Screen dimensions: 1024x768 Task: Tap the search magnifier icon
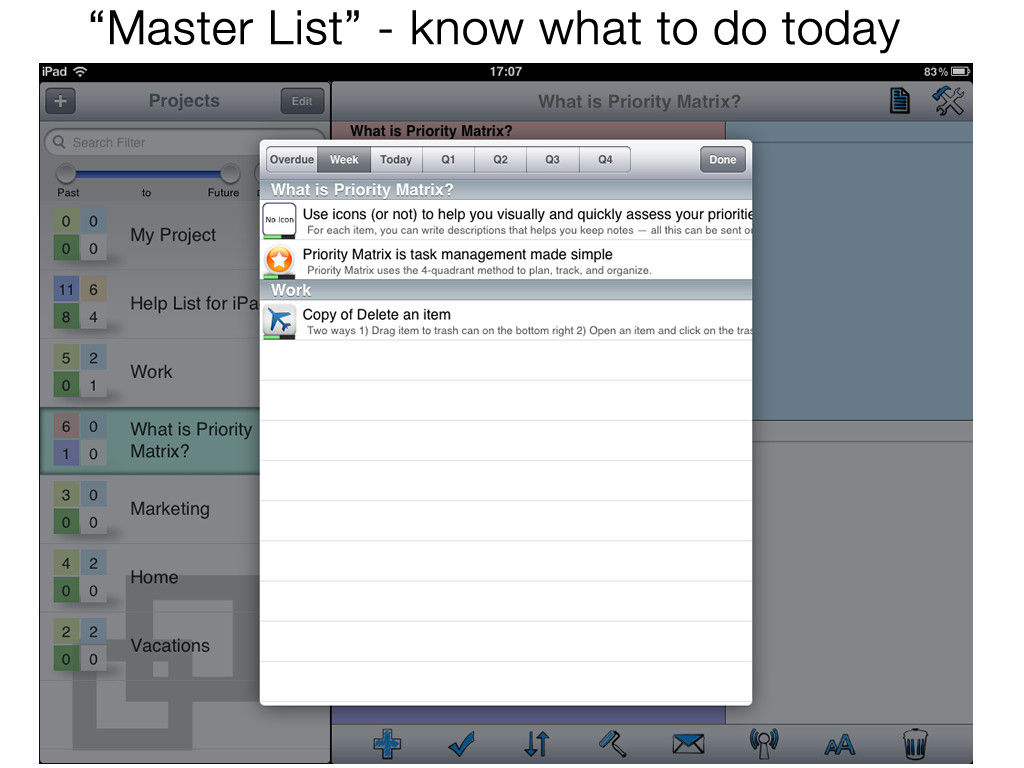coord(59,142)
